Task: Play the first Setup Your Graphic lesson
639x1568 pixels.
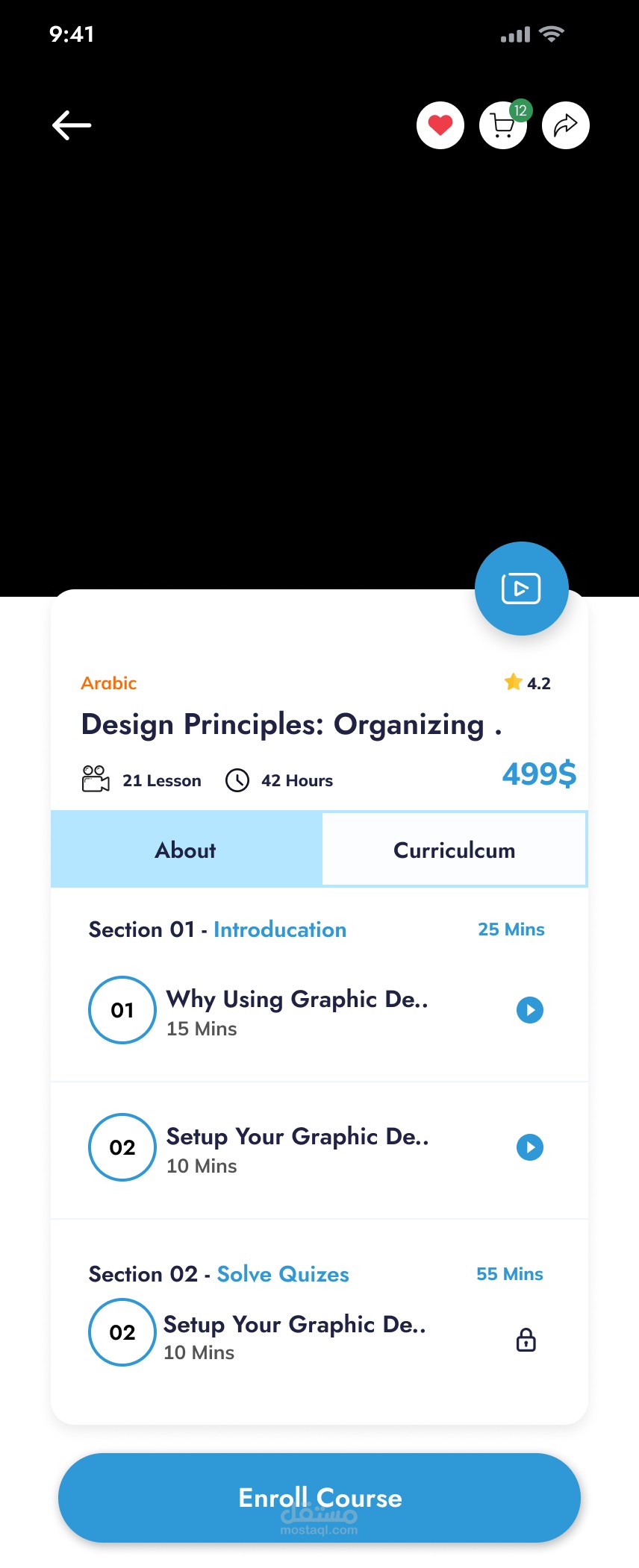Action: coord(530,1147)
